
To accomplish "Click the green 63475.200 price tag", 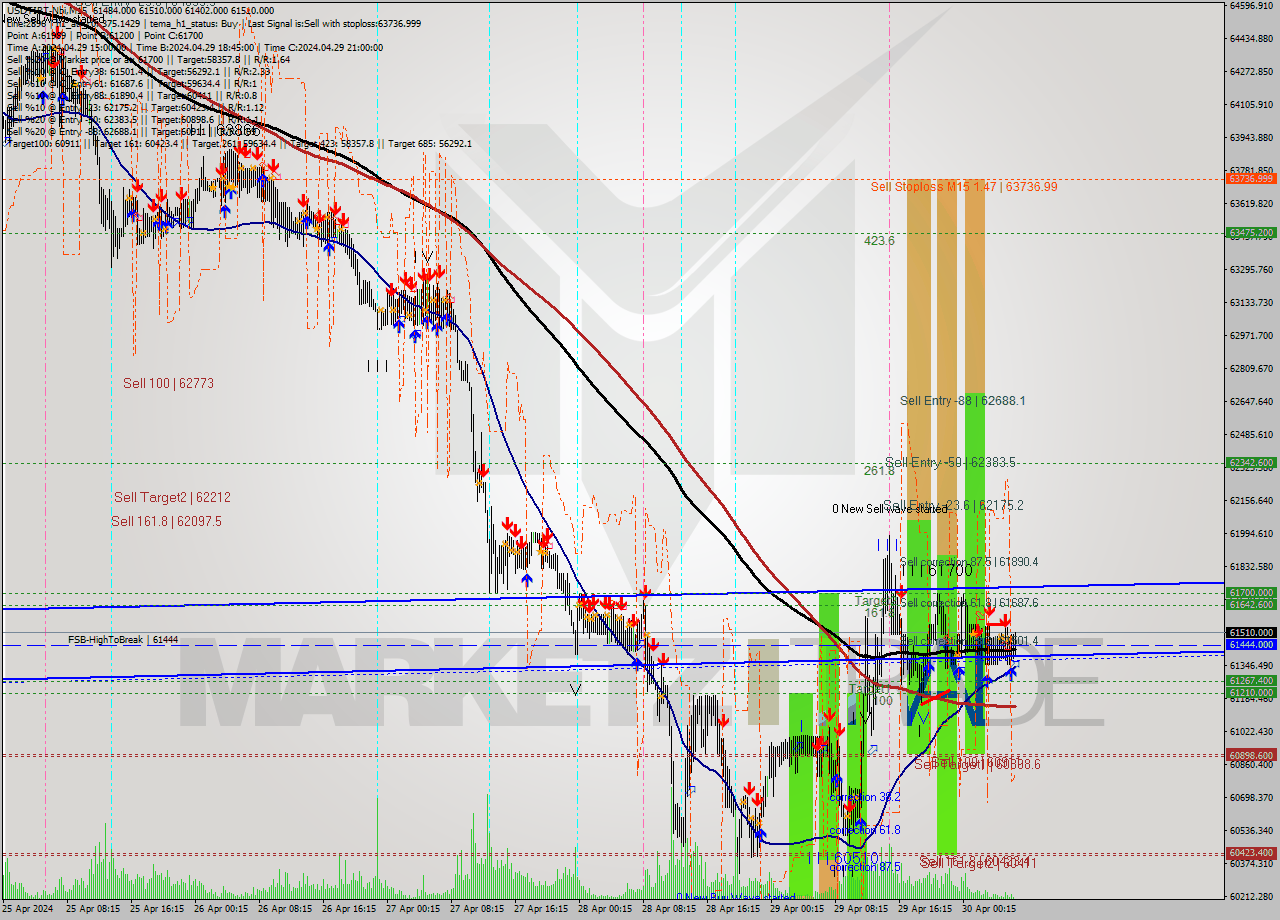I will [x=1250, y=233].
